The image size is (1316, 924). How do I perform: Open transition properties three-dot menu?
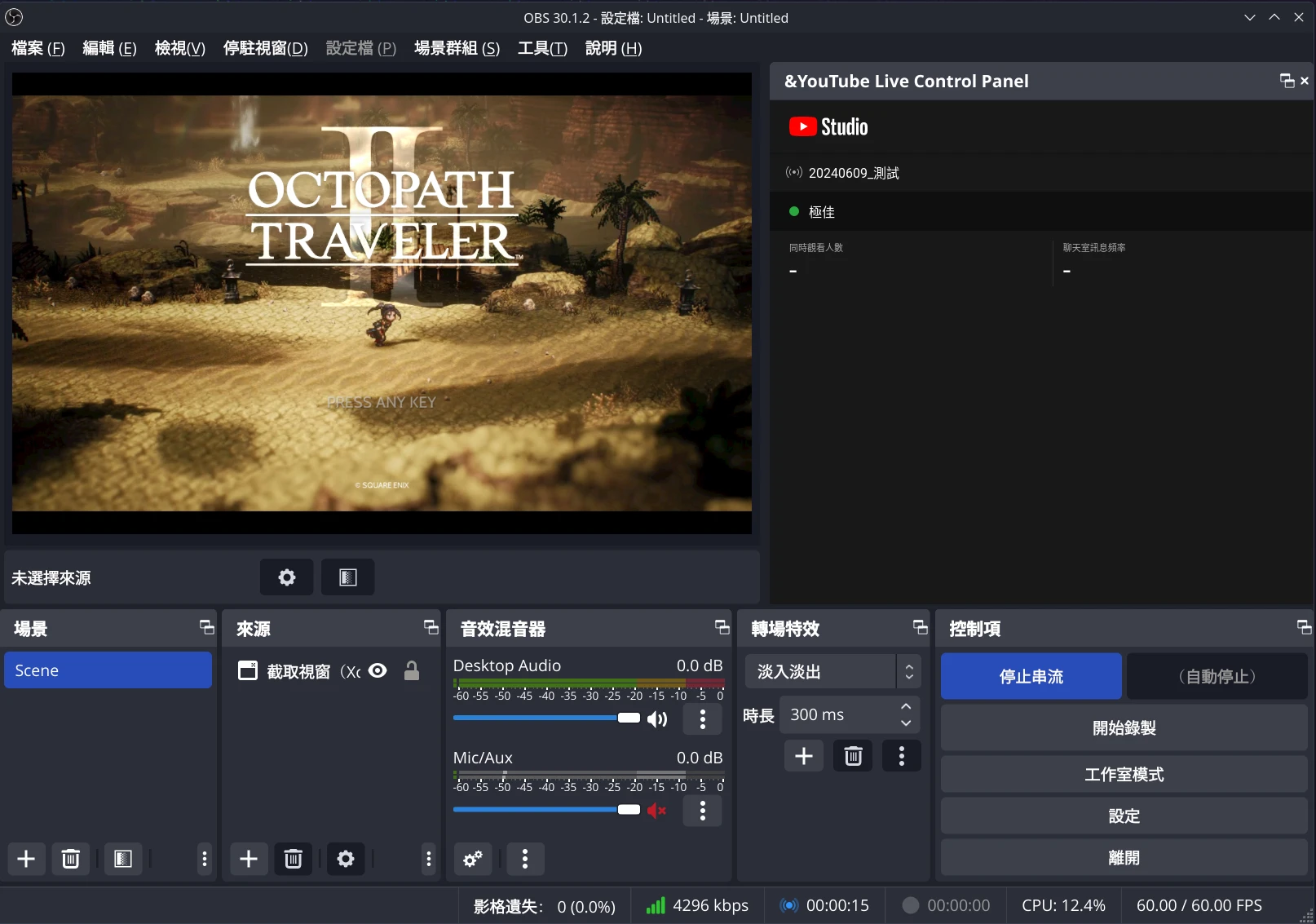[x=902, y=756]
